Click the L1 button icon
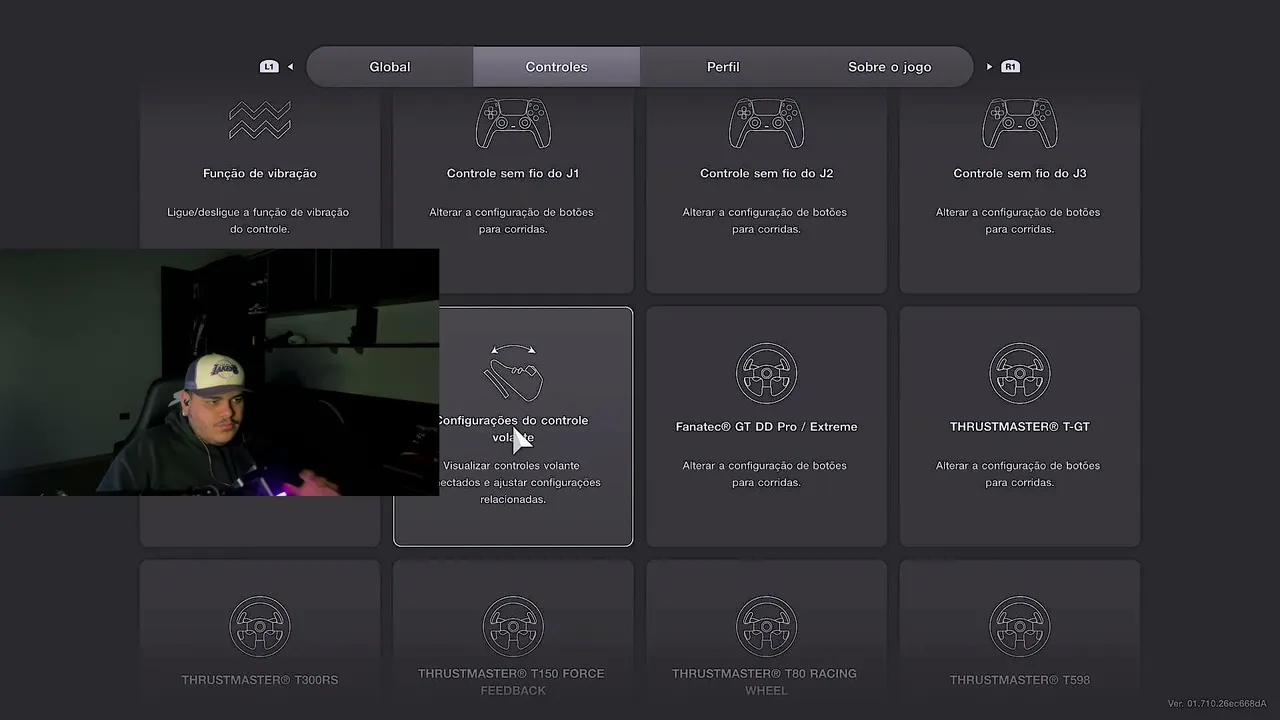The width and height of the screenshot is (1280, 720). (x=269, y=67)
